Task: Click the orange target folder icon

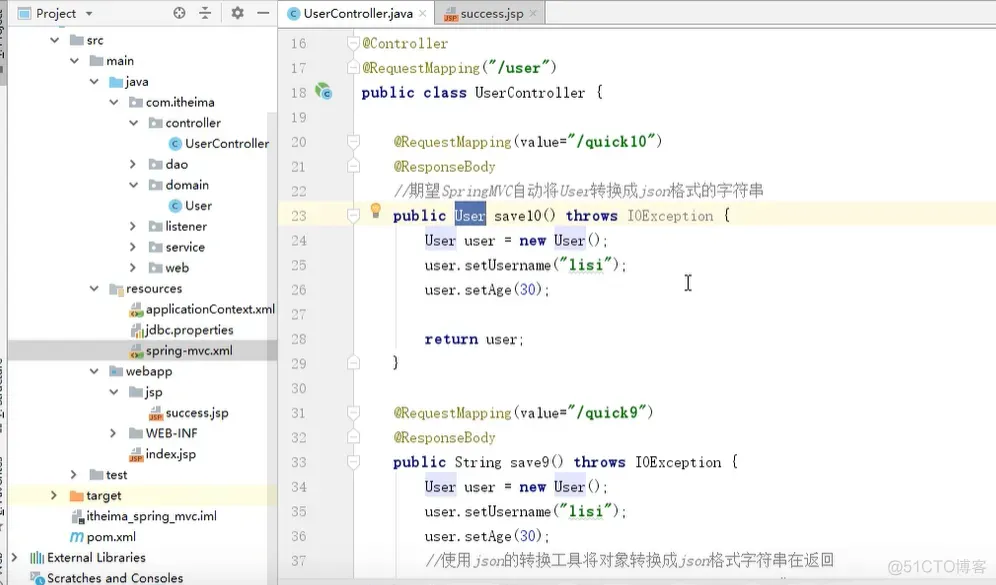Action: [76, 495]
